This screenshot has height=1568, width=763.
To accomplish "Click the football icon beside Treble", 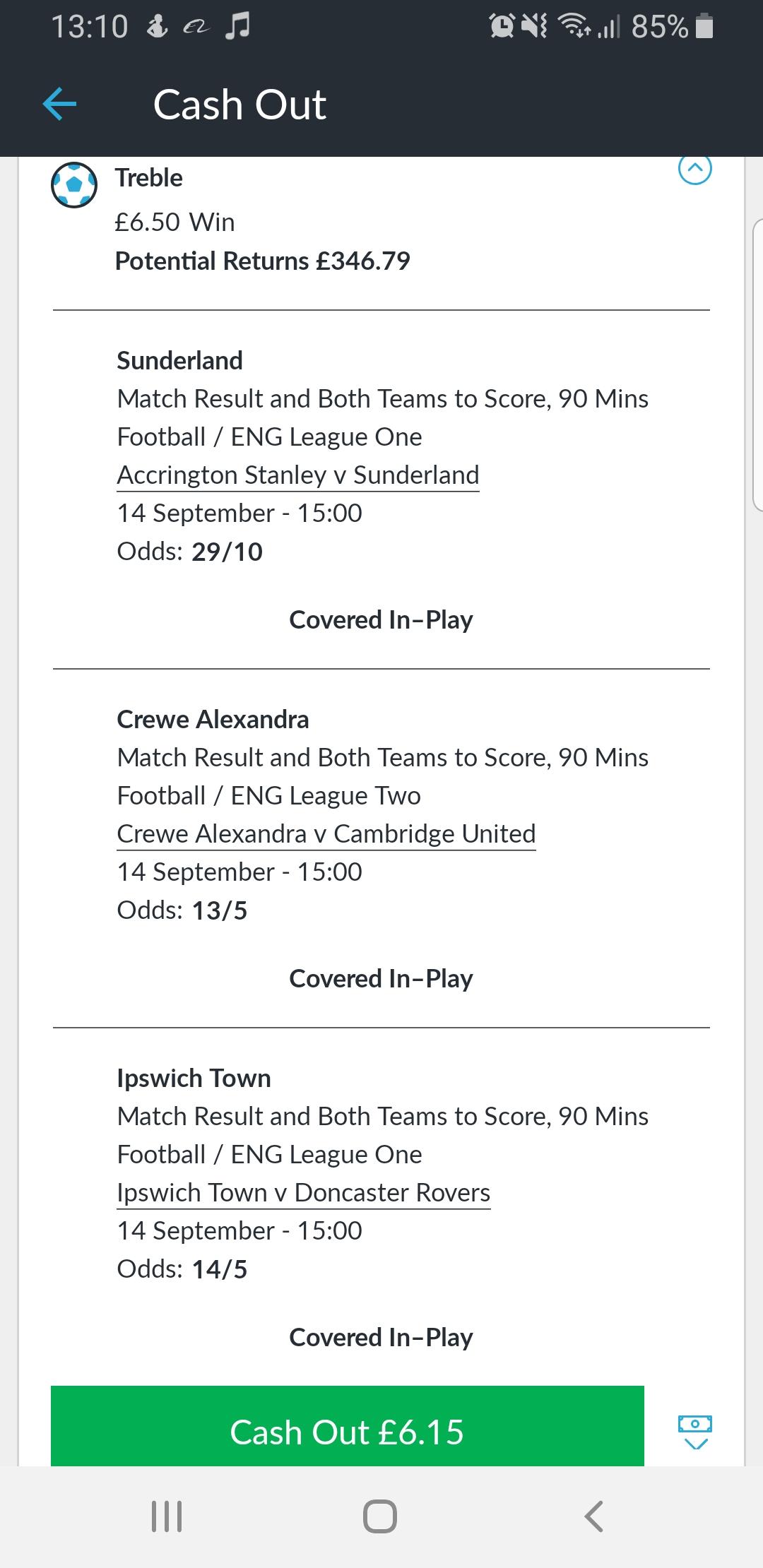I will pos(74,185).
